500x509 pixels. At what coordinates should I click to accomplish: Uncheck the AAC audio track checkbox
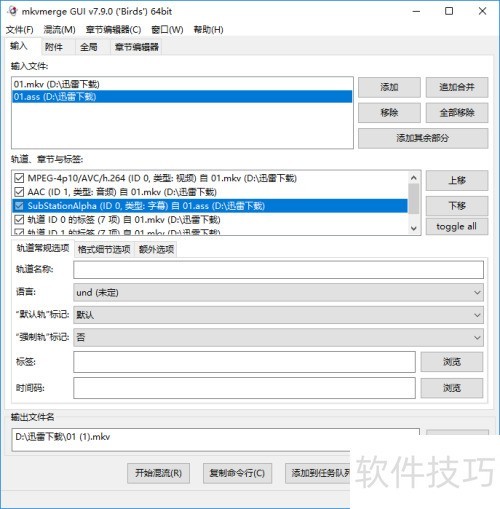(19, 192)
